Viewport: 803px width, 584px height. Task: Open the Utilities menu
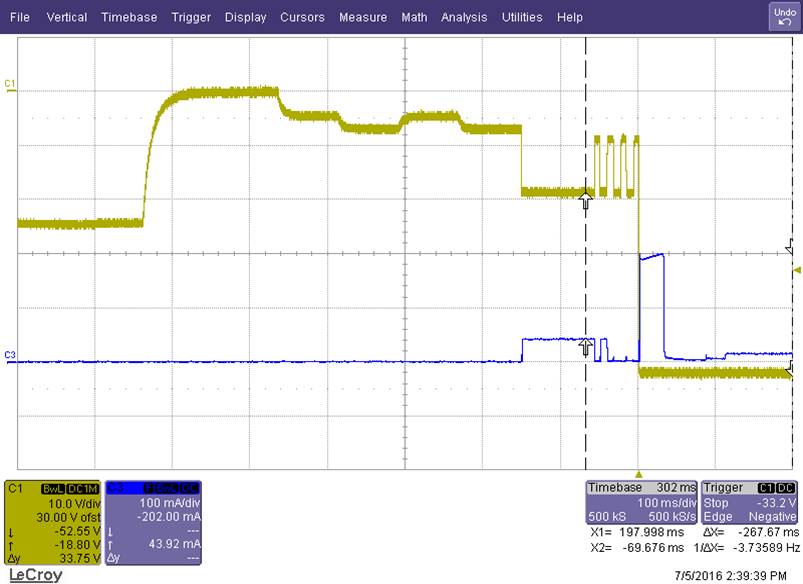(x=522, y=17)
